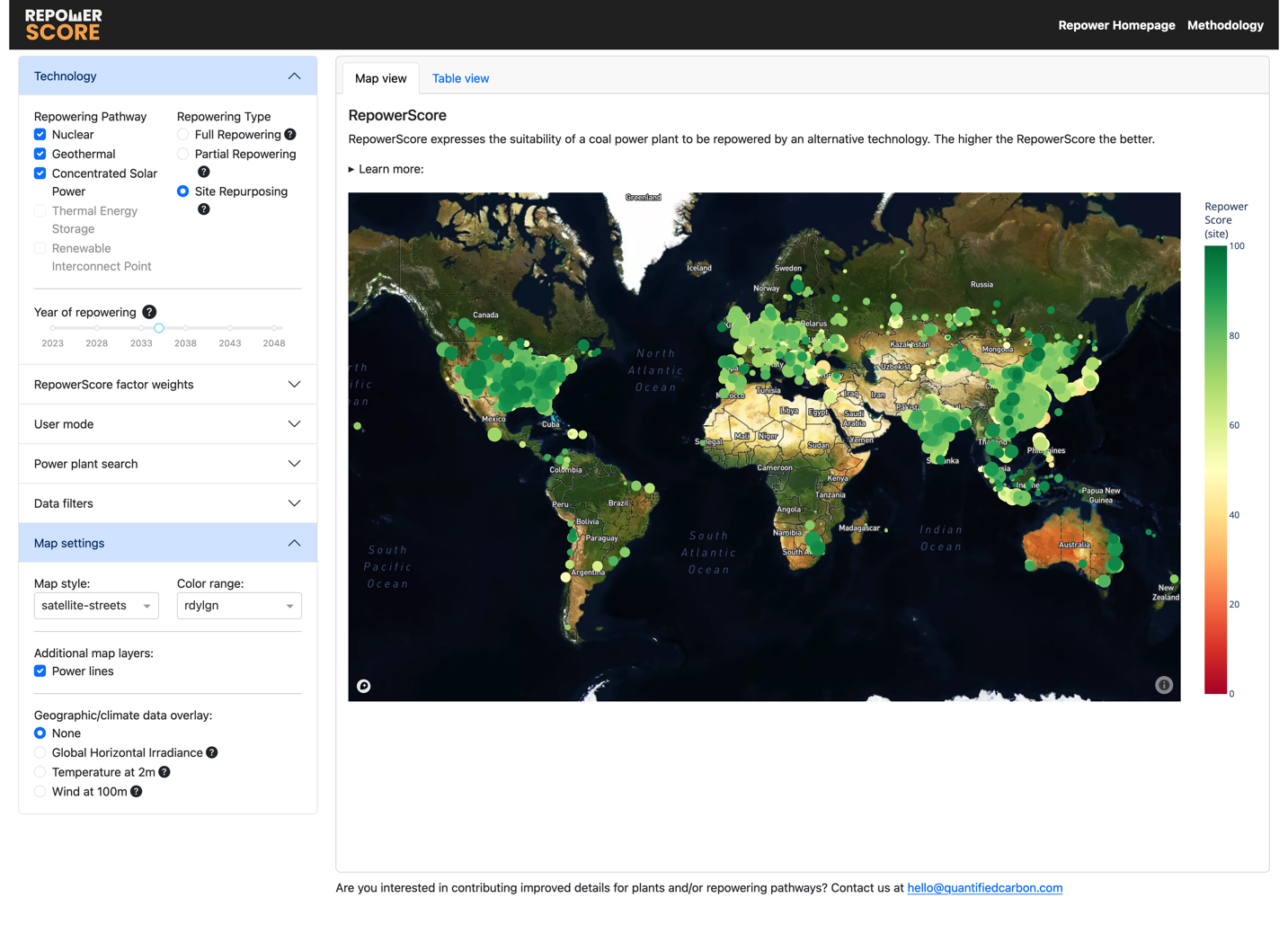The width and height of the screenshot is (1288, 933).
Task: Expand the Power plant search section
Action: [168, 464]
